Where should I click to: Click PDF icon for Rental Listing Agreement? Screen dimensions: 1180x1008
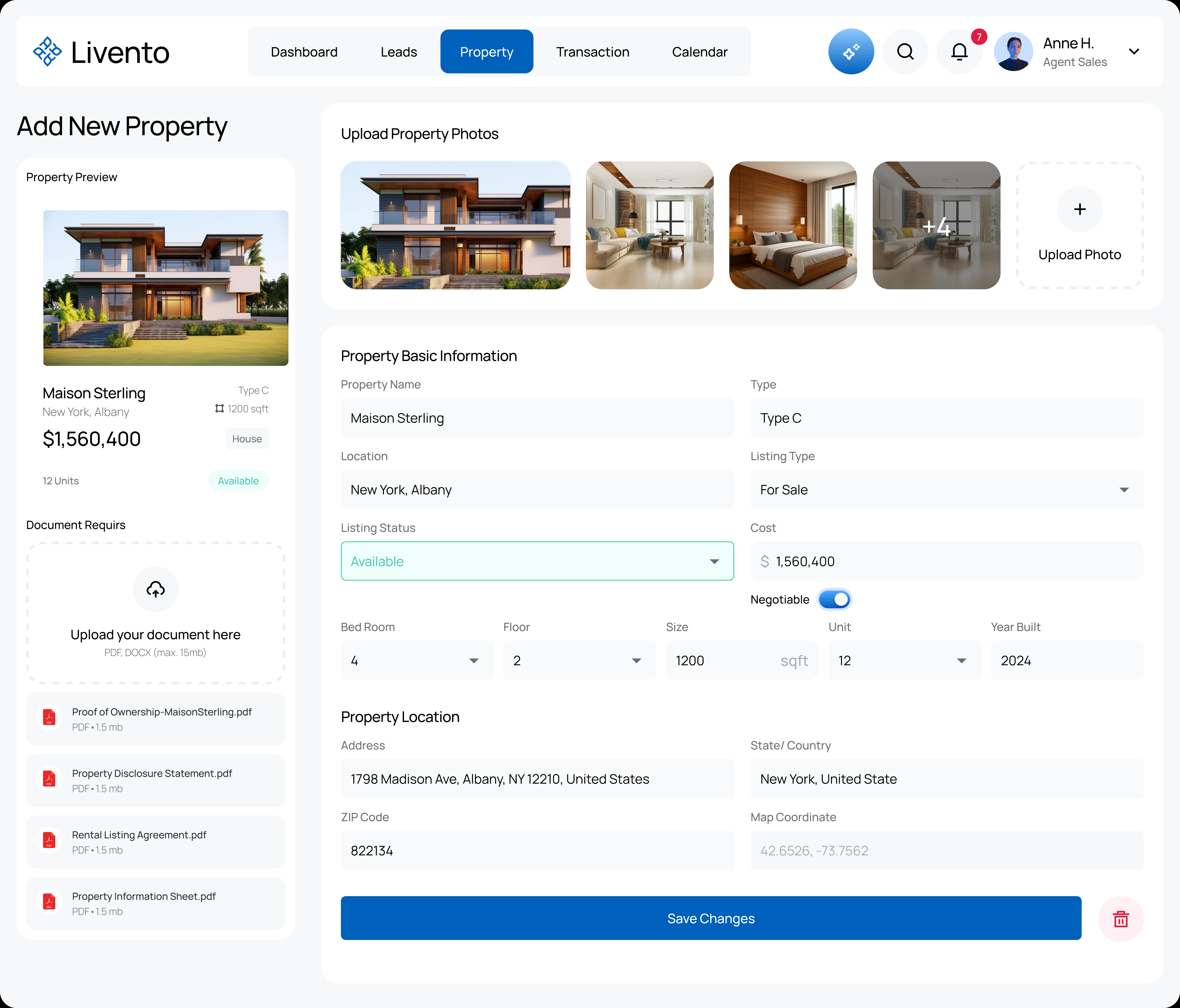pyautogui.click(x=49, y=841)
